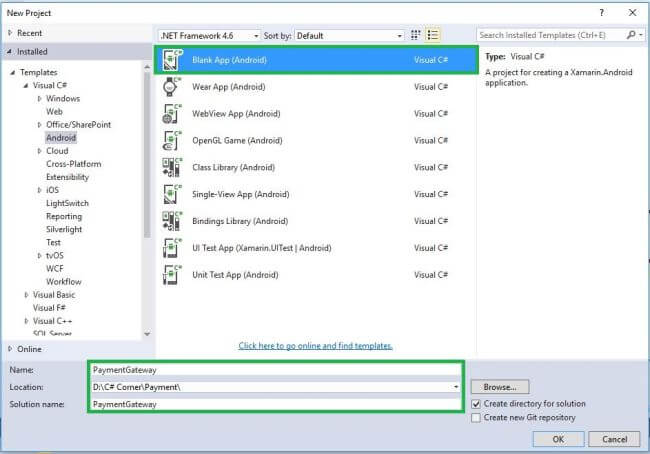Select the Web template category
650x454 pixels.
[54, 112]
